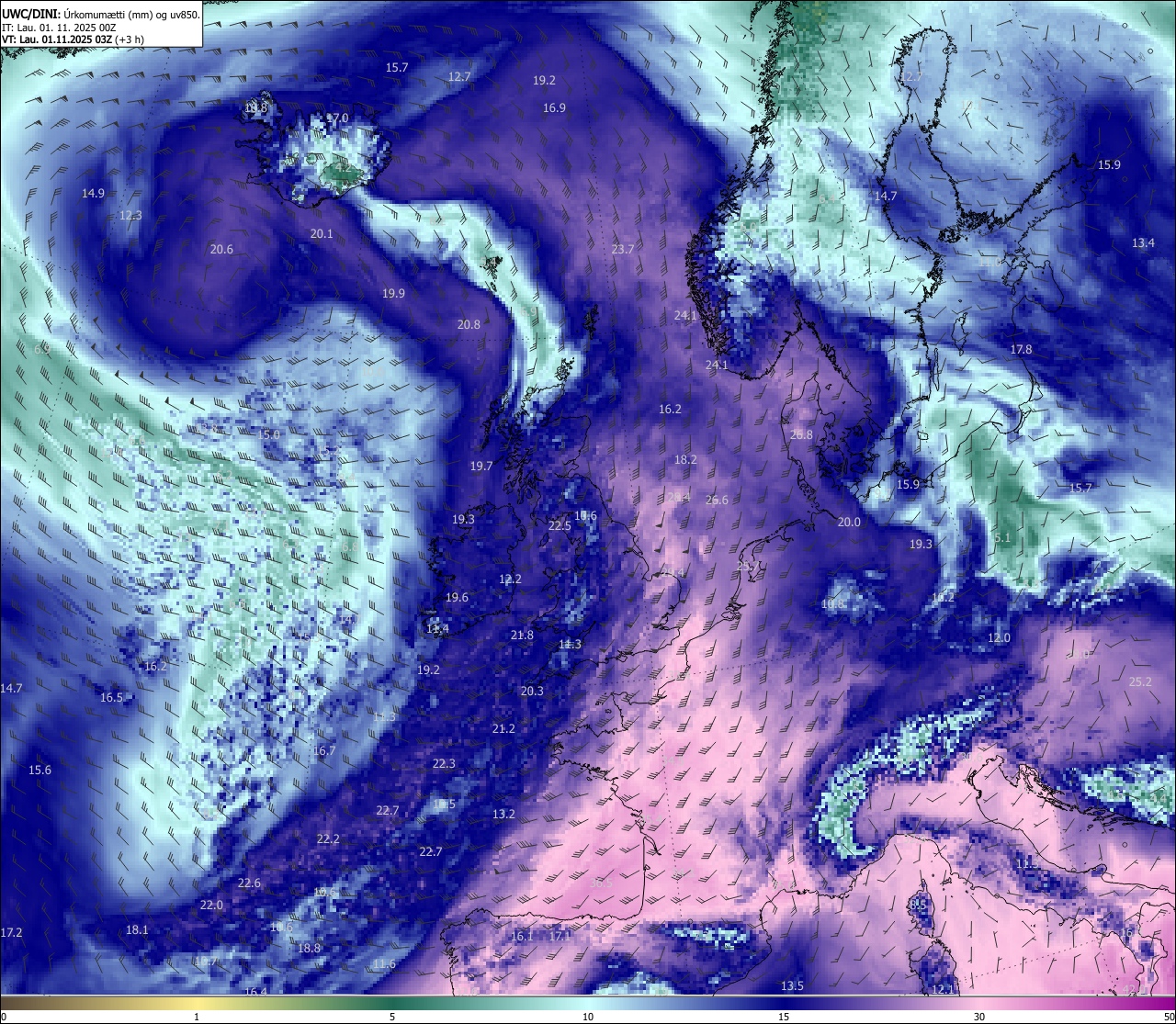Click the 15.6 value at the western edge
This screenshot has width=1176, height=1024.
tap(40, 770)
